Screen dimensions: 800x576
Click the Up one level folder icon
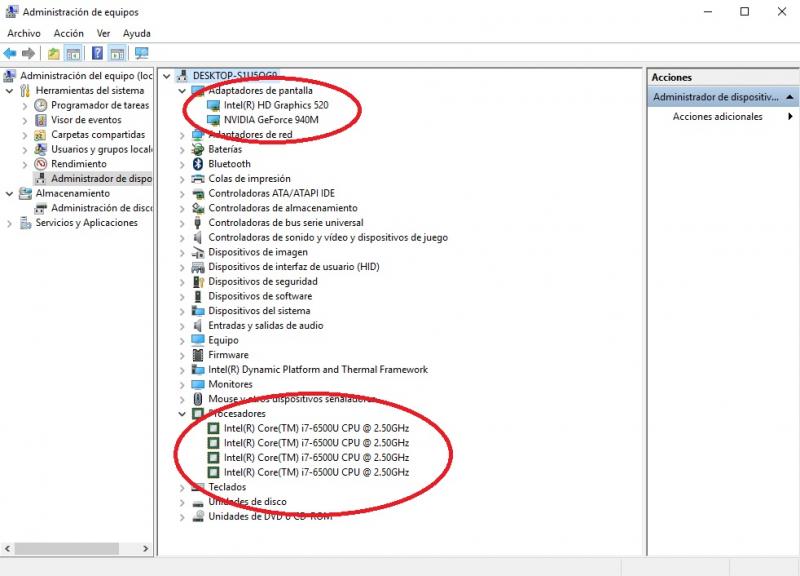54,53
